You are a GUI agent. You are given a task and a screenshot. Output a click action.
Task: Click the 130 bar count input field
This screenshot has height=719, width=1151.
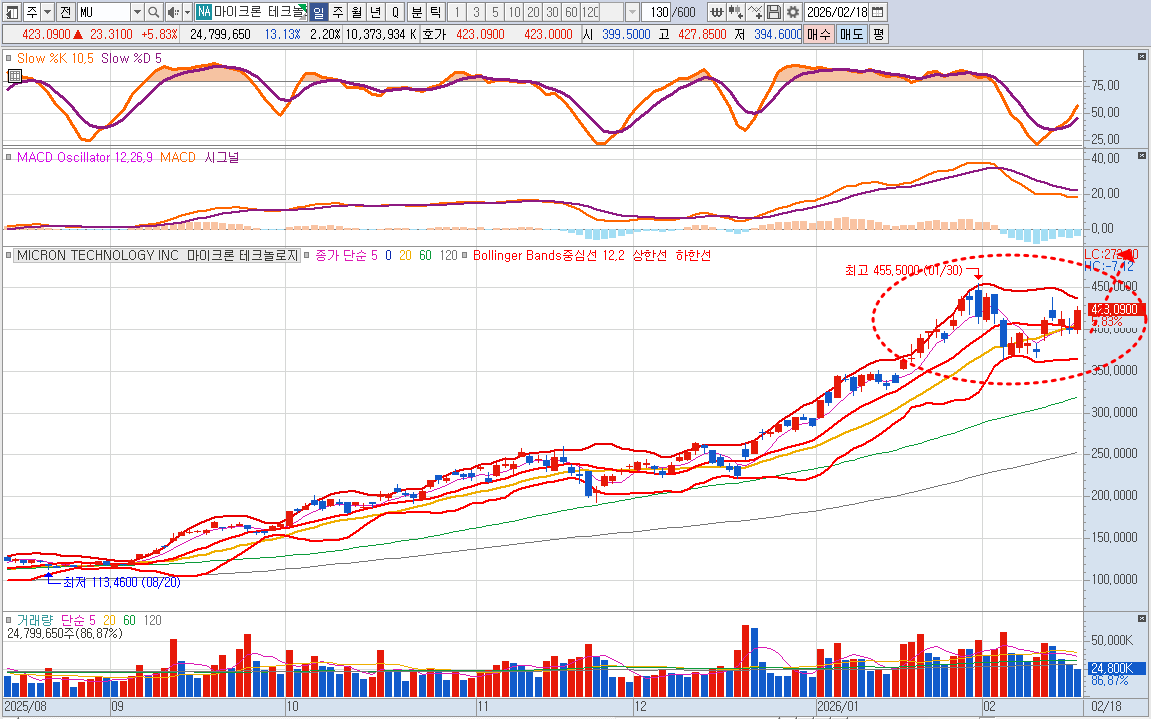[x=656, y=12]
